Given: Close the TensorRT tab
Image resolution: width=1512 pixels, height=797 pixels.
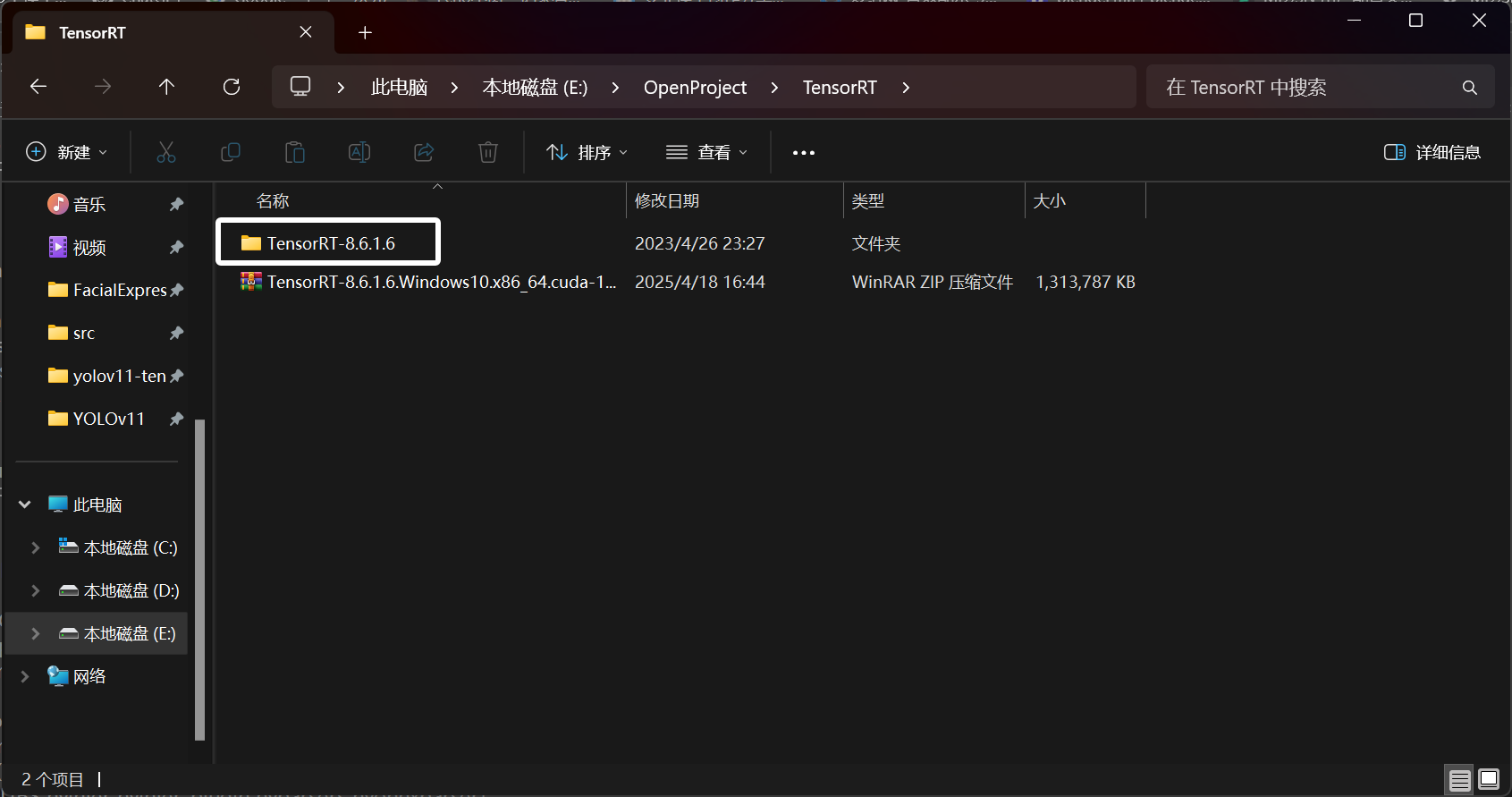Looking at the screenshot, I should 306,32.
